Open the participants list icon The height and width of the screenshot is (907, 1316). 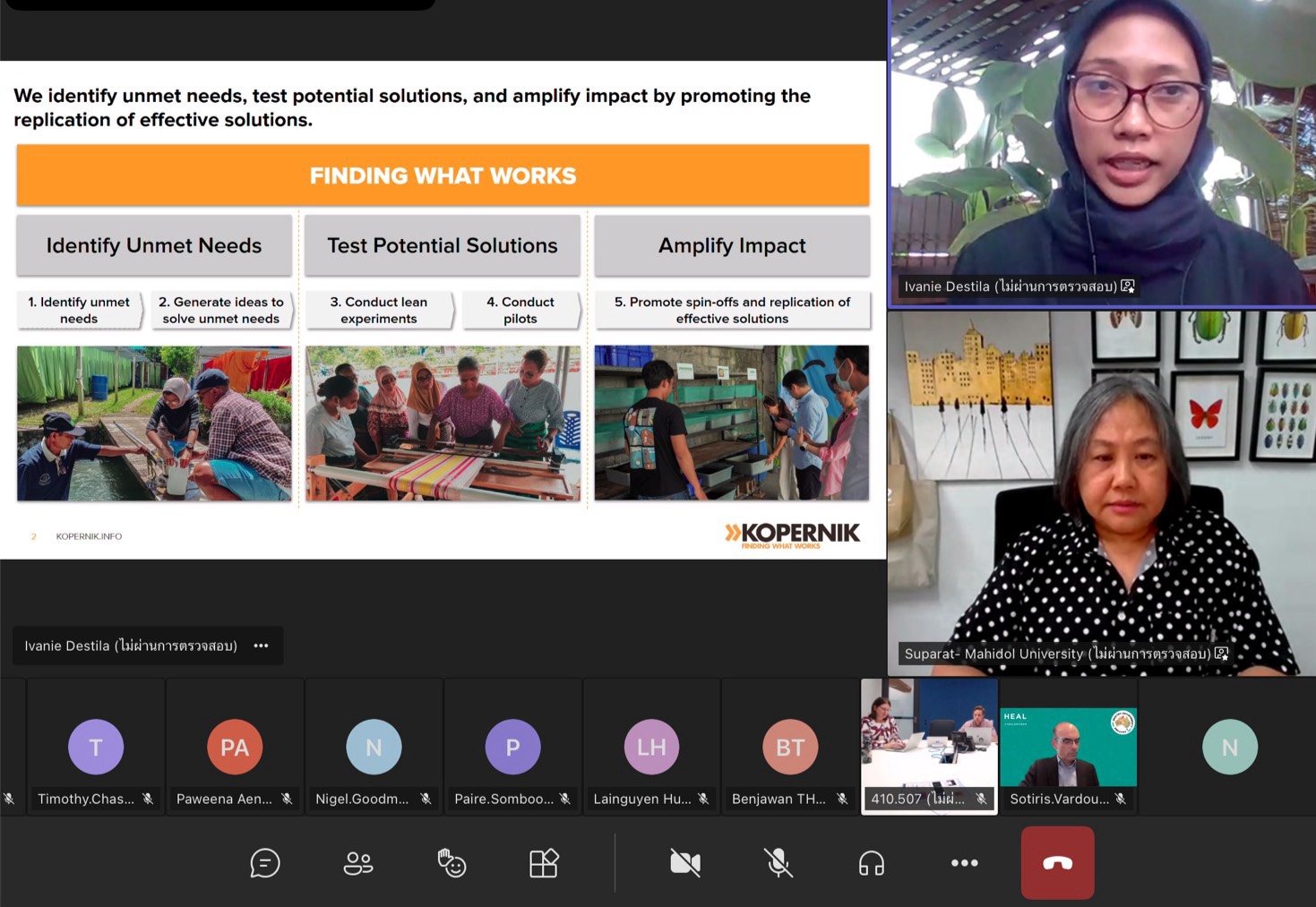[358, 863]
